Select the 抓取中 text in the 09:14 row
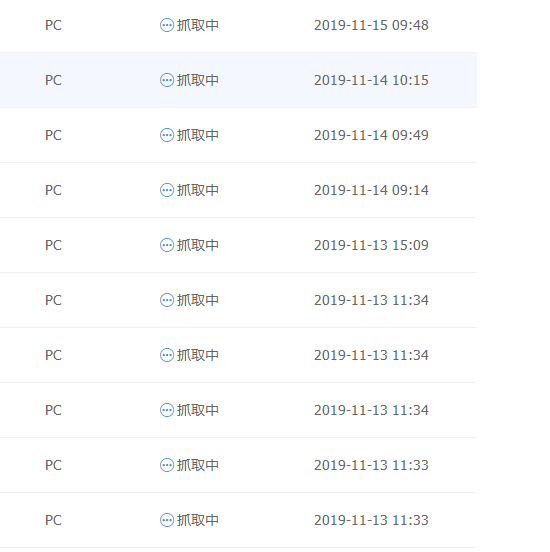 [198, 190]
